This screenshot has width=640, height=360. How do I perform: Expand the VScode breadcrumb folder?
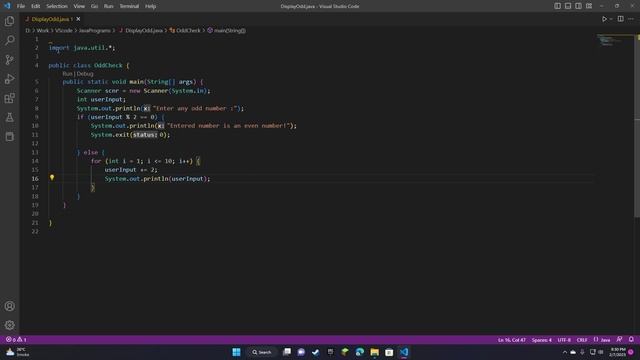(64, 30)
